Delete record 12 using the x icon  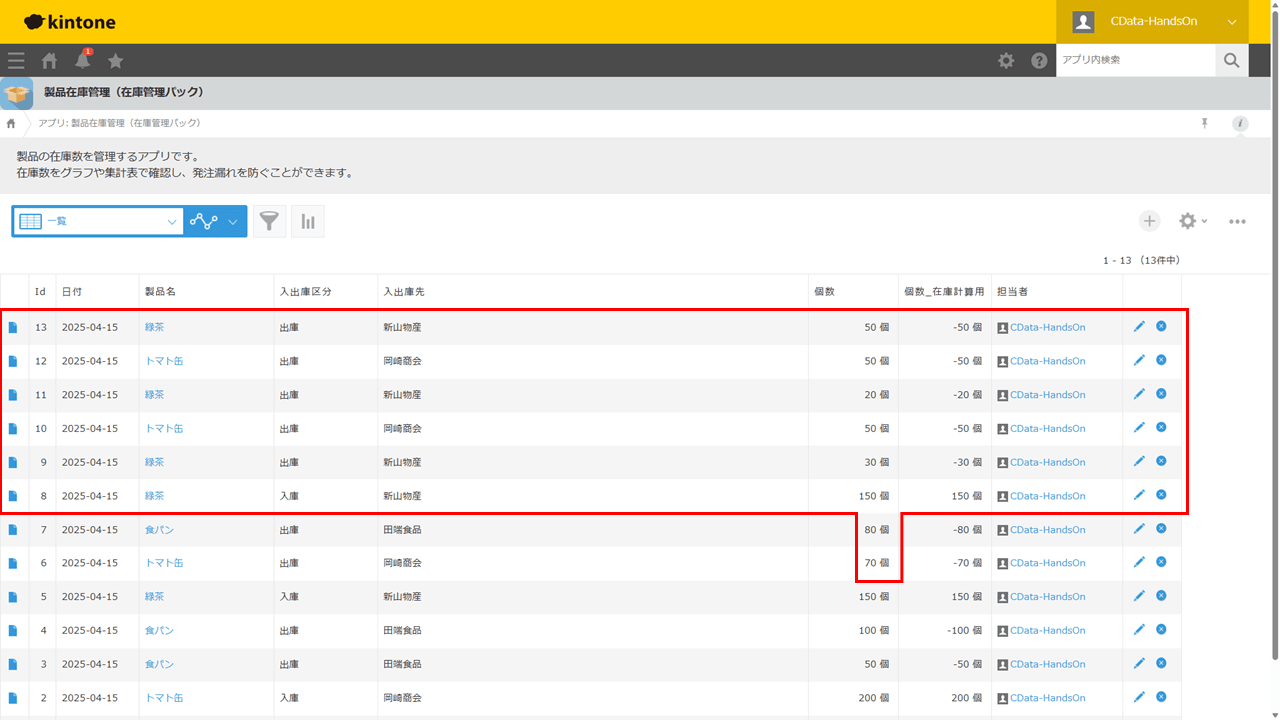[x=1161, y=360]
